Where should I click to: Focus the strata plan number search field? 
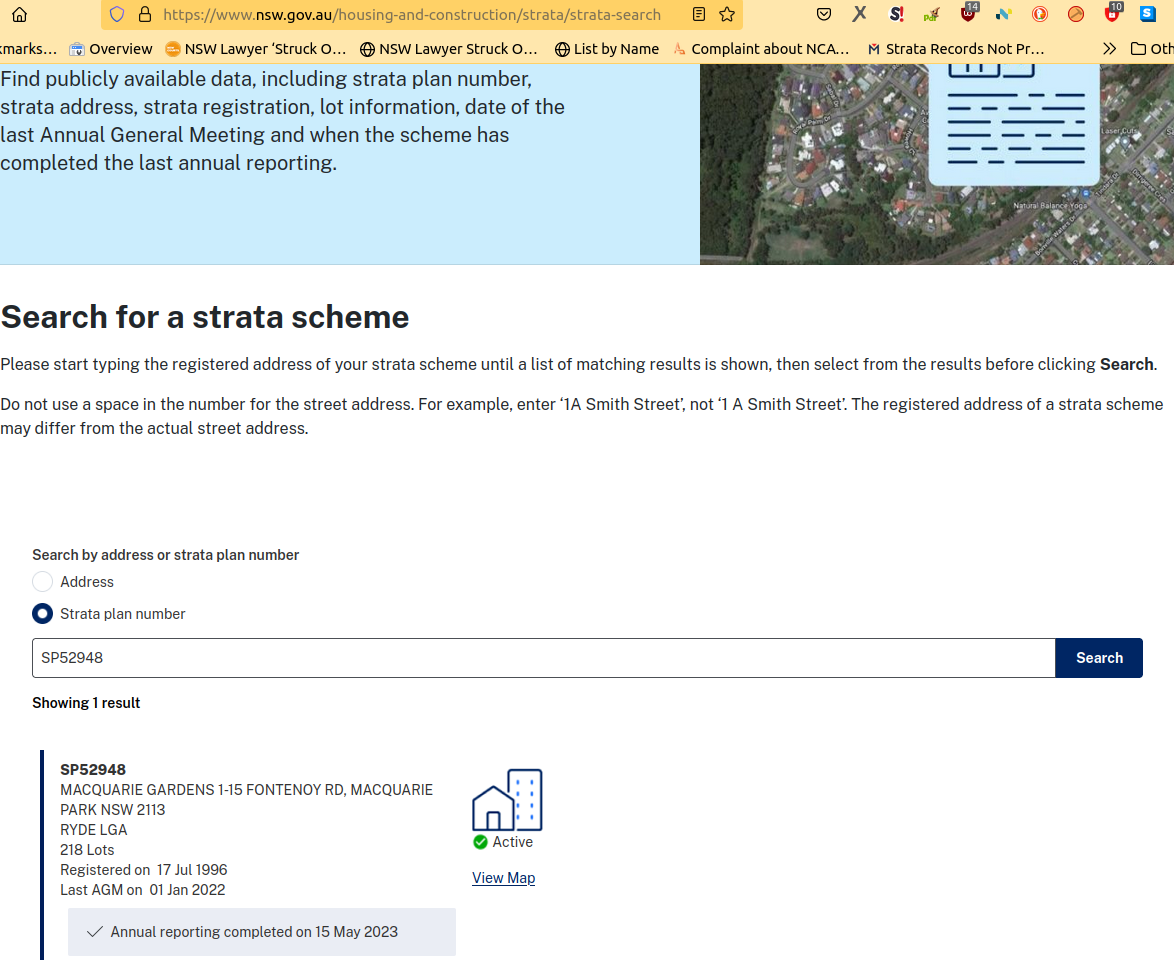(x=544, y=658)
